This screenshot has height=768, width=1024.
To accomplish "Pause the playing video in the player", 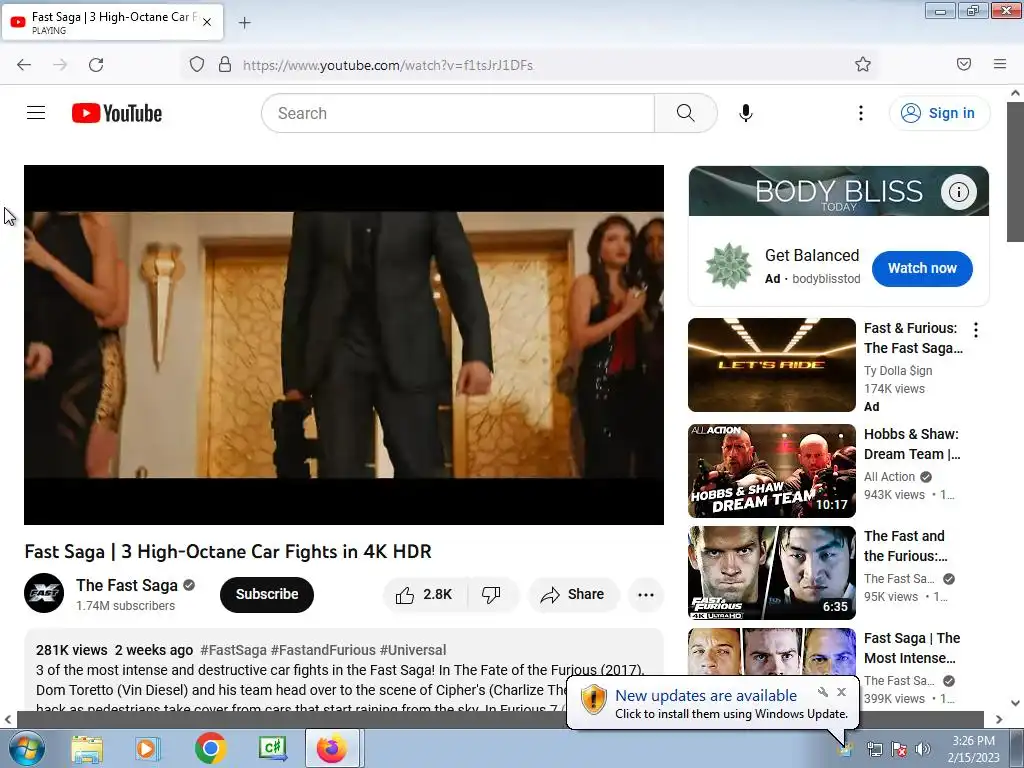I will pos(344,345).
